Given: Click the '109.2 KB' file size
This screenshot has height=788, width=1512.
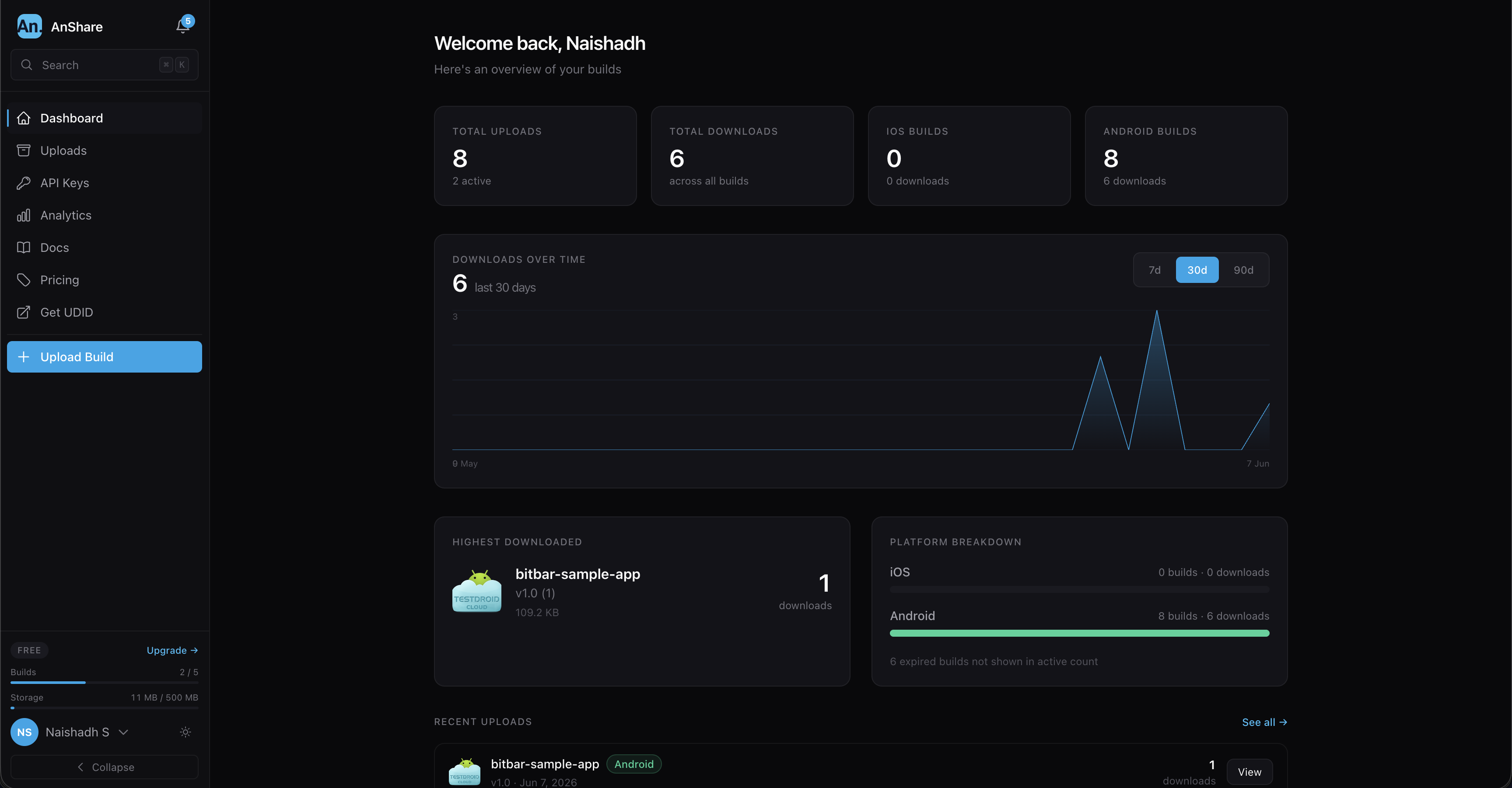Looking at the screenshot, I should tap(537, 612).
